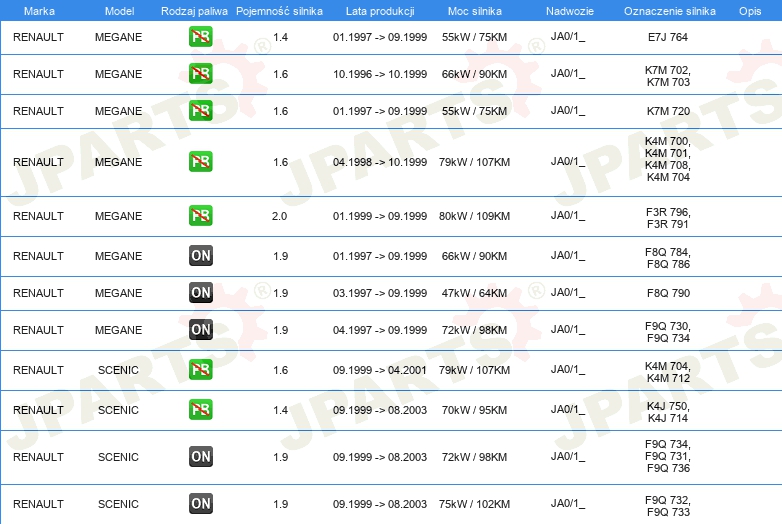Click the 47kW / 64KM power cell
782x524 pixels.
pos(474,293)
